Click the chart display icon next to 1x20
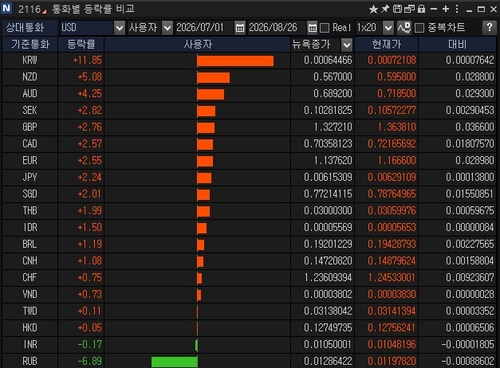 (404, 28)
